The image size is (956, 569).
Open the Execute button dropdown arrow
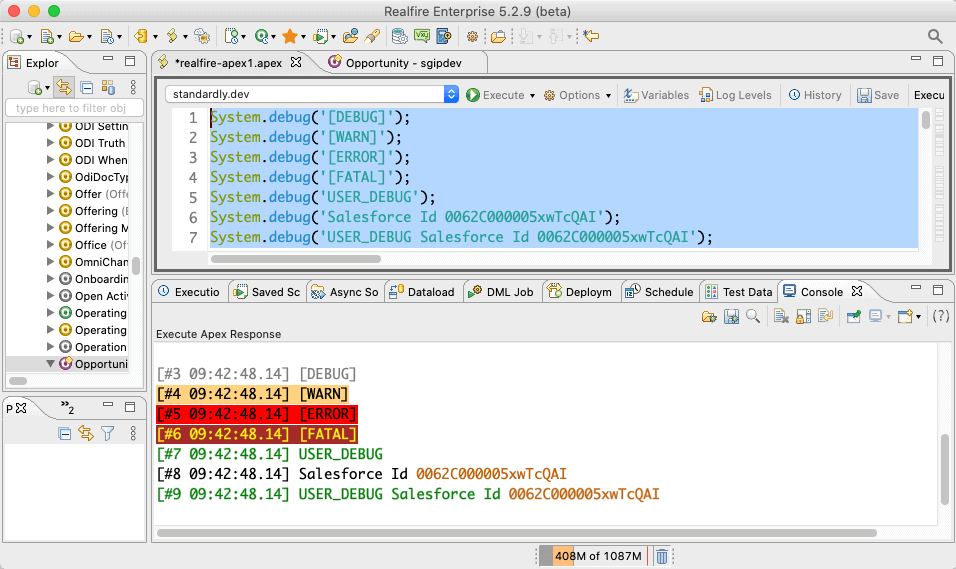click(532, 96)
